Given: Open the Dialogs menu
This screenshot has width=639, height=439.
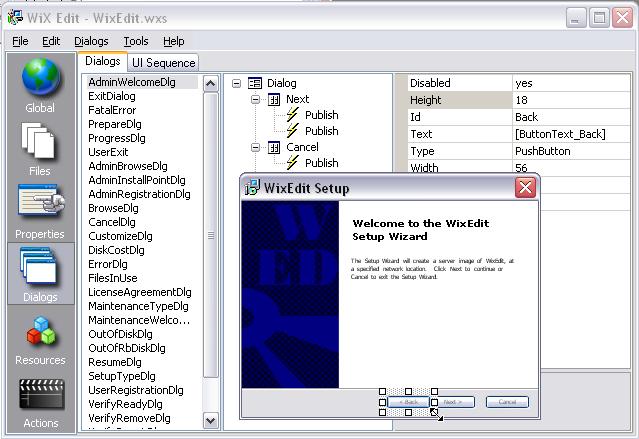Looking at the screenshot, I should pos(91,41).
